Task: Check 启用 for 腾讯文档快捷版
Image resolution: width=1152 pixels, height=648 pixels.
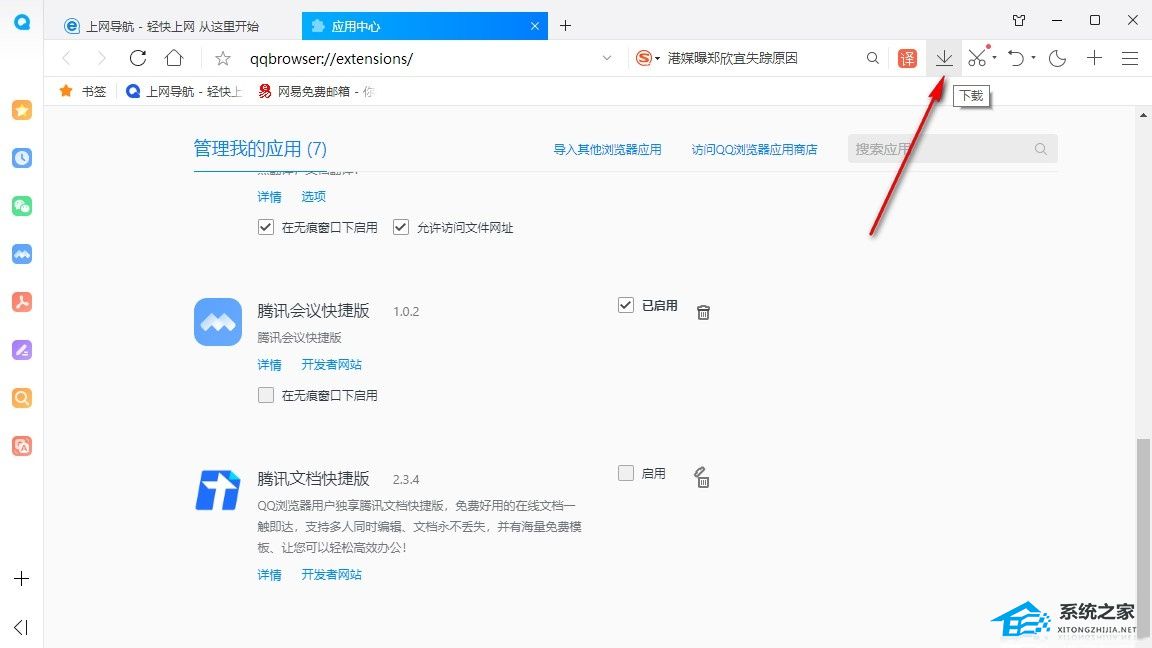Action: (x=625, y=473)
